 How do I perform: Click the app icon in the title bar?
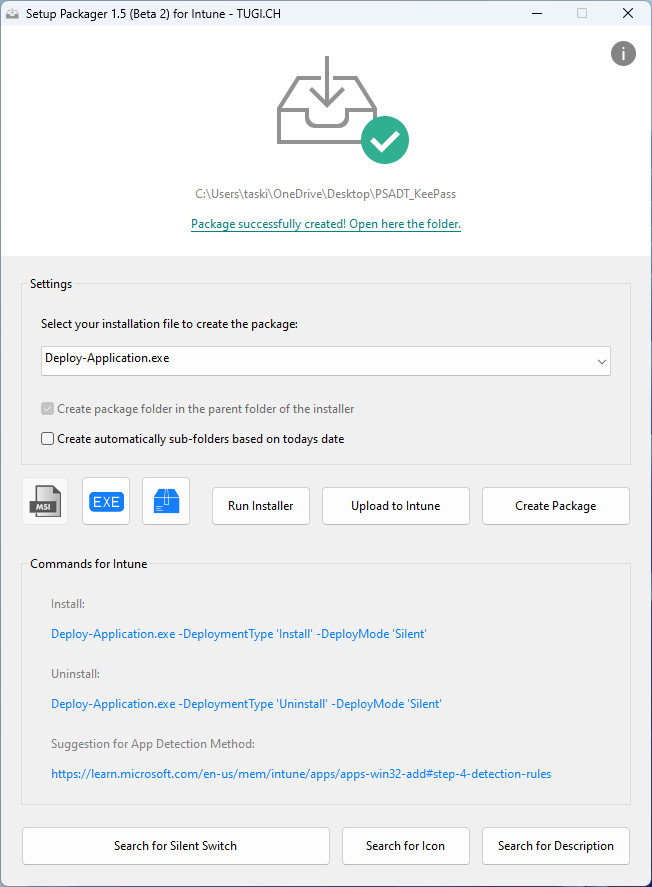pyautogui.click(x=13, y=13)
